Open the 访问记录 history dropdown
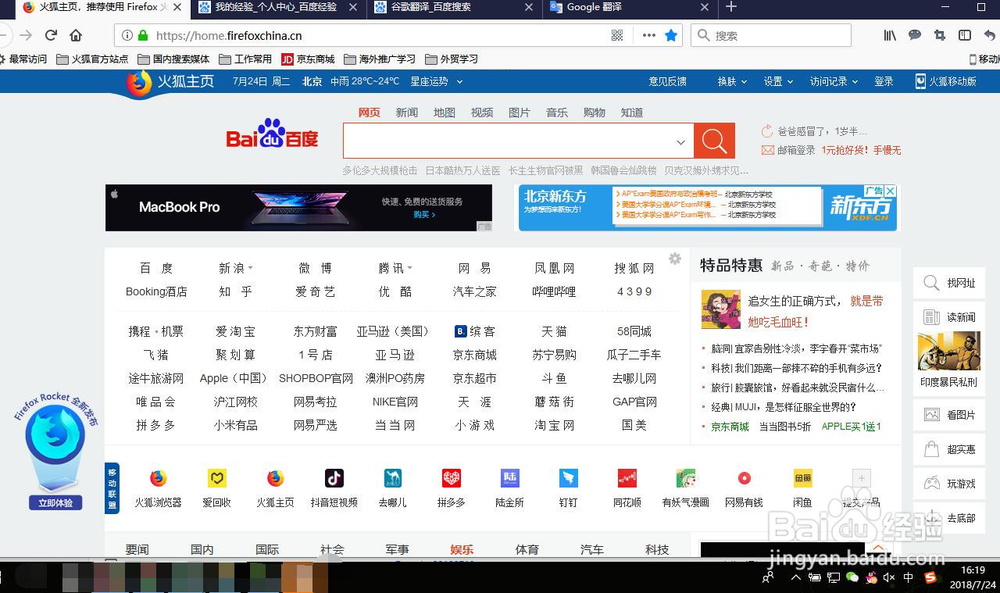Viewport: 1000px width, 593px height. (834, 82)
